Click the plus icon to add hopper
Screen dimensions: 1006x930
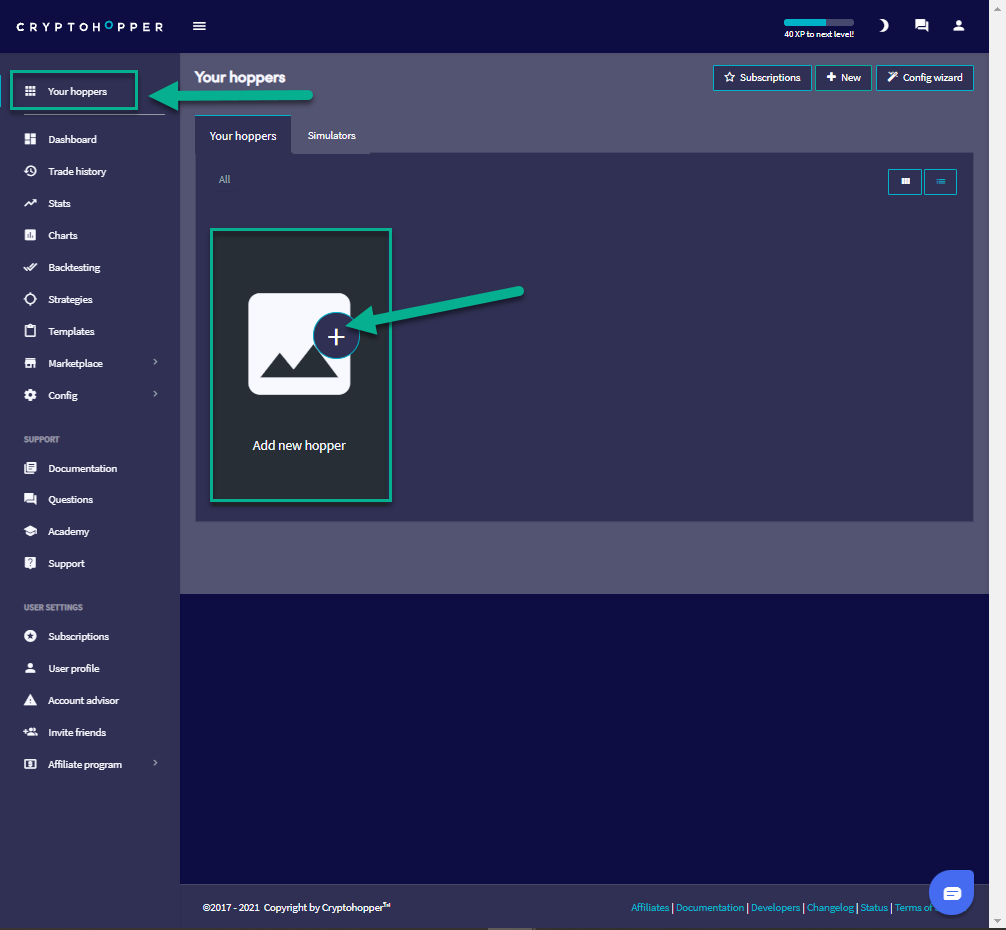click(336, 338)
